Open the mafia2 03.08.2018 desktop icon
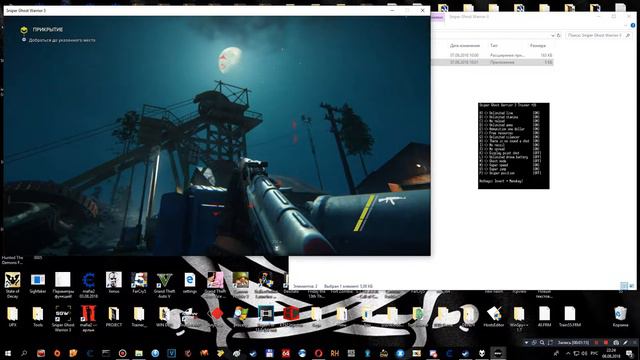 88,284
